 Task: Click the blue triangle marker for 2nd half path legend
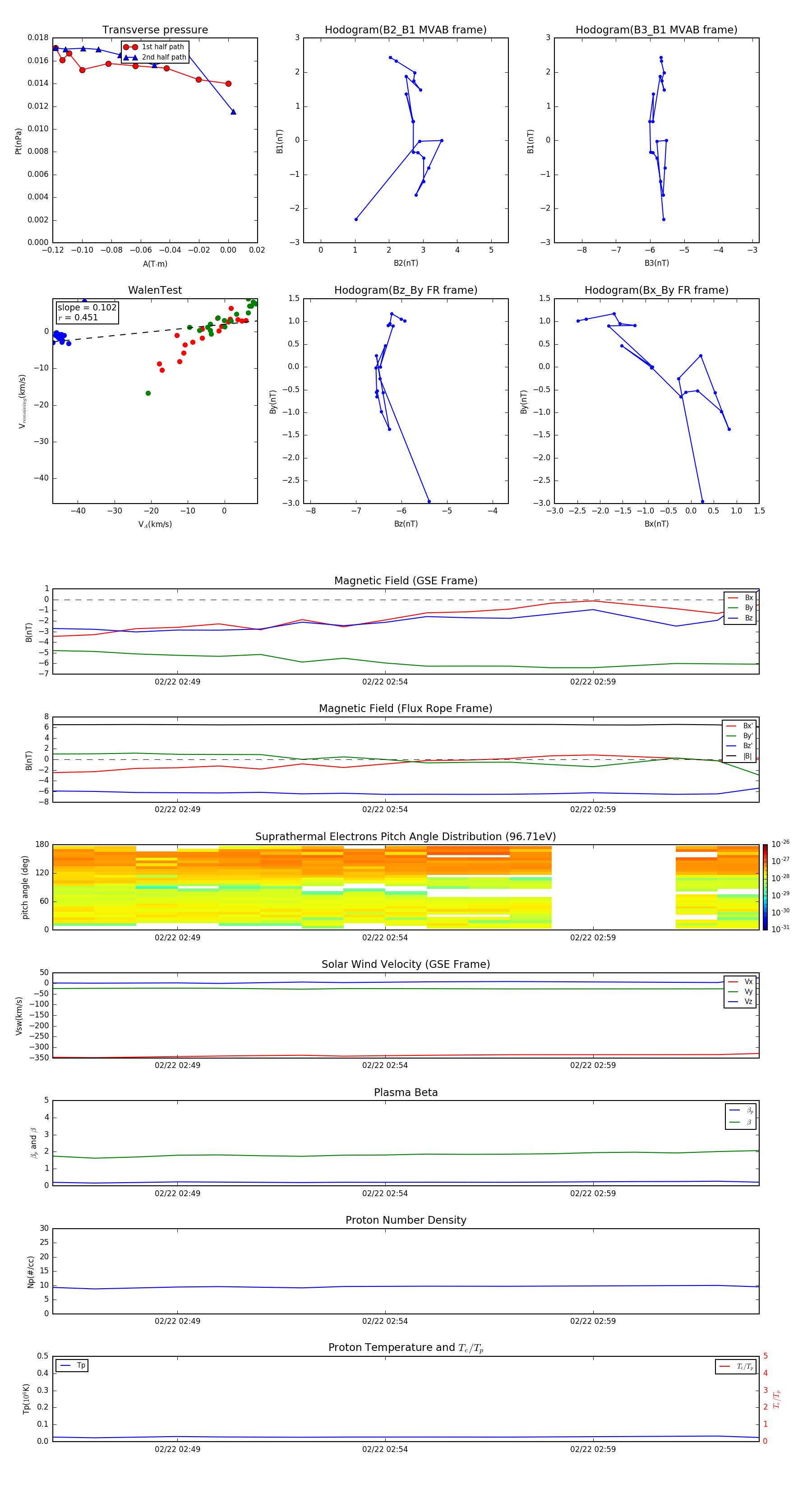[x=131, y=57]
